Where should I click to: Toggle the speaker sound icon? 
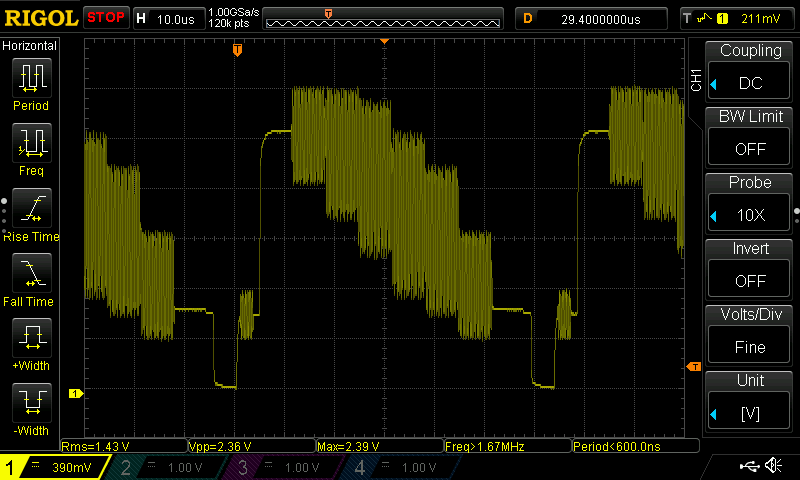pyautogui.click(x=773, y=466)
